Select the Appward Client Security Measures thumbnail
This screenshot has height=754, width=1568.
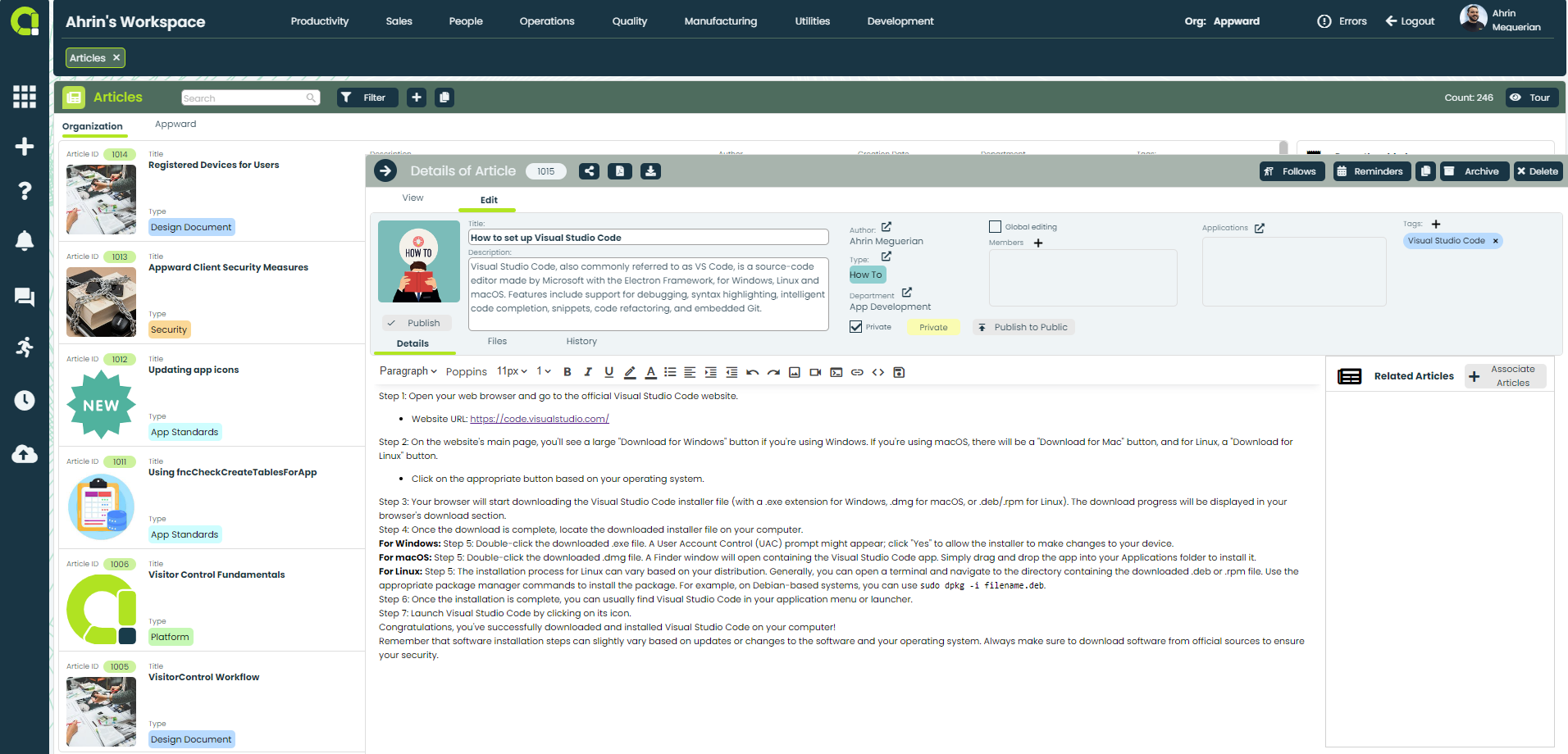click(x=102, y=302)
